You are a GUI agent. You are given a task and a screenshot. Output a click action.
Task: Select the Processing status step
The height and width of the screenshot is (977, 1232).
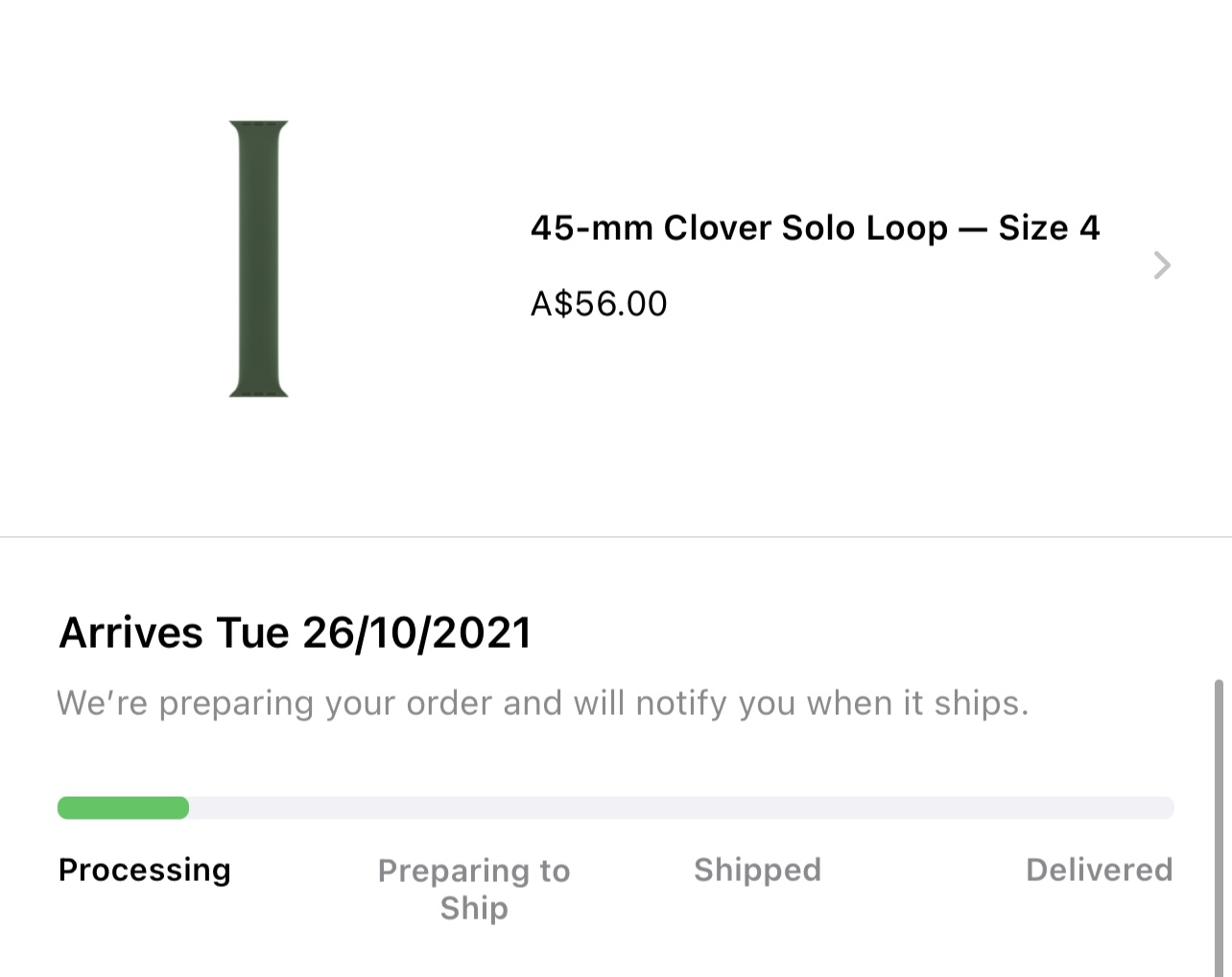pos(145,870)
